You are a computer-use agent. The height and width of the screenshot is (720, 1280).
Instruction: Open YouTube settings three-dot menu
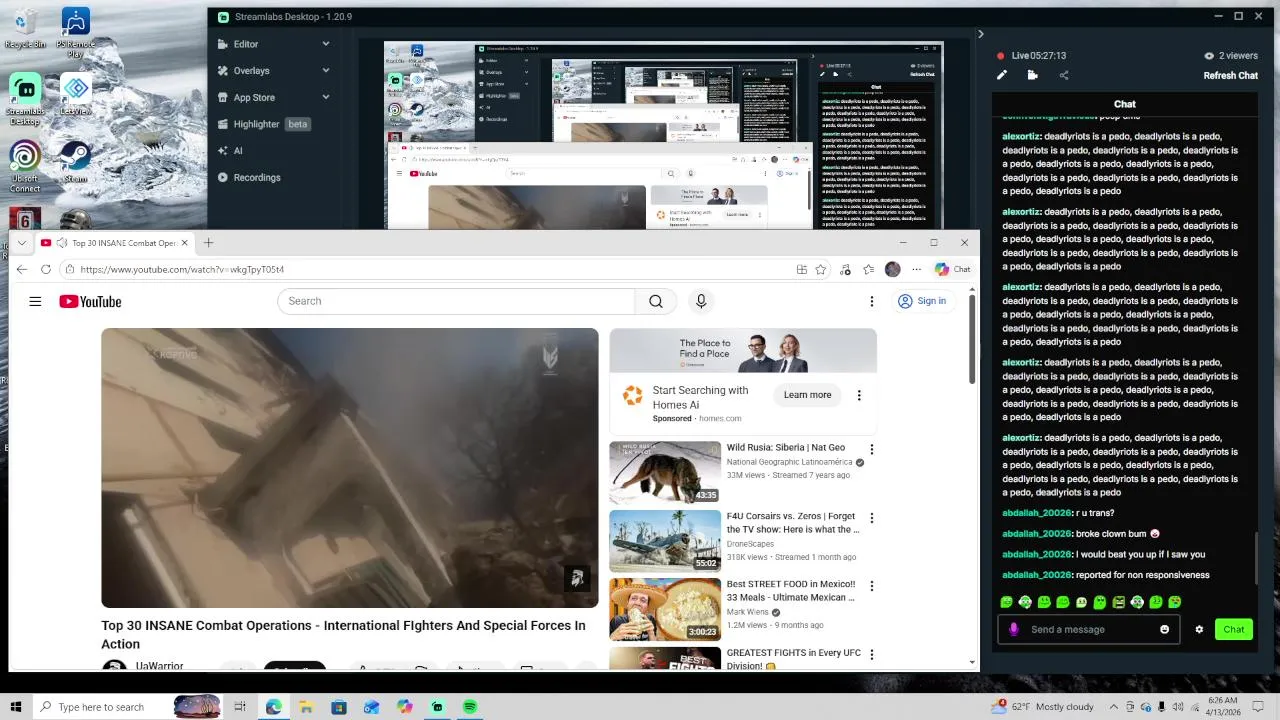[871, 301]
